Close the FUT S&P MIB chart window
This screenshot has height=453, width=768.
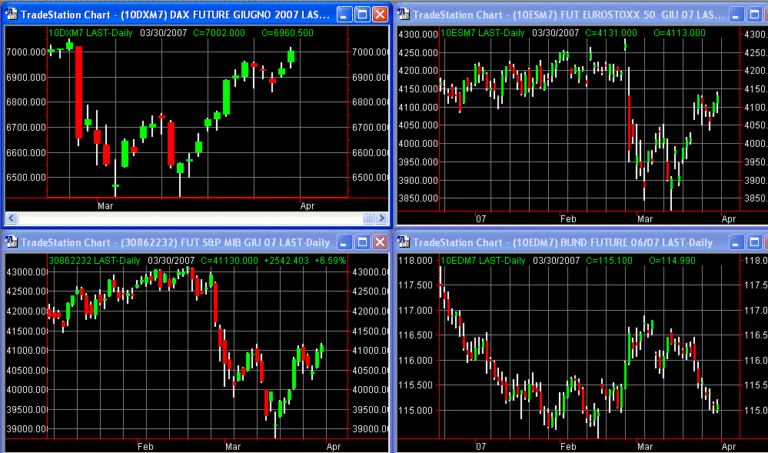pos(379,242)
